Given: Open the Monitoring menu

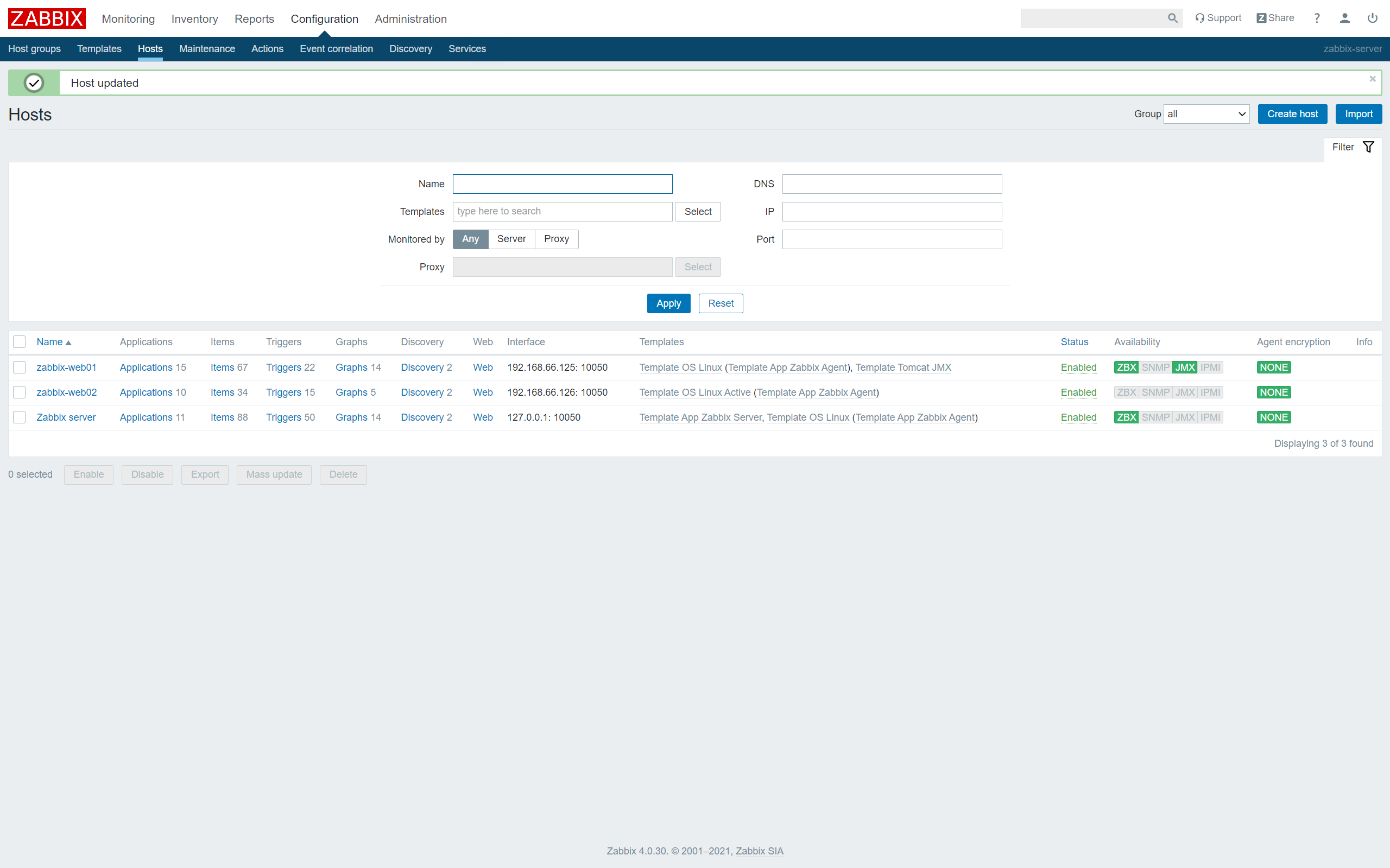Looking at the screenshot, I should (128, 18).
